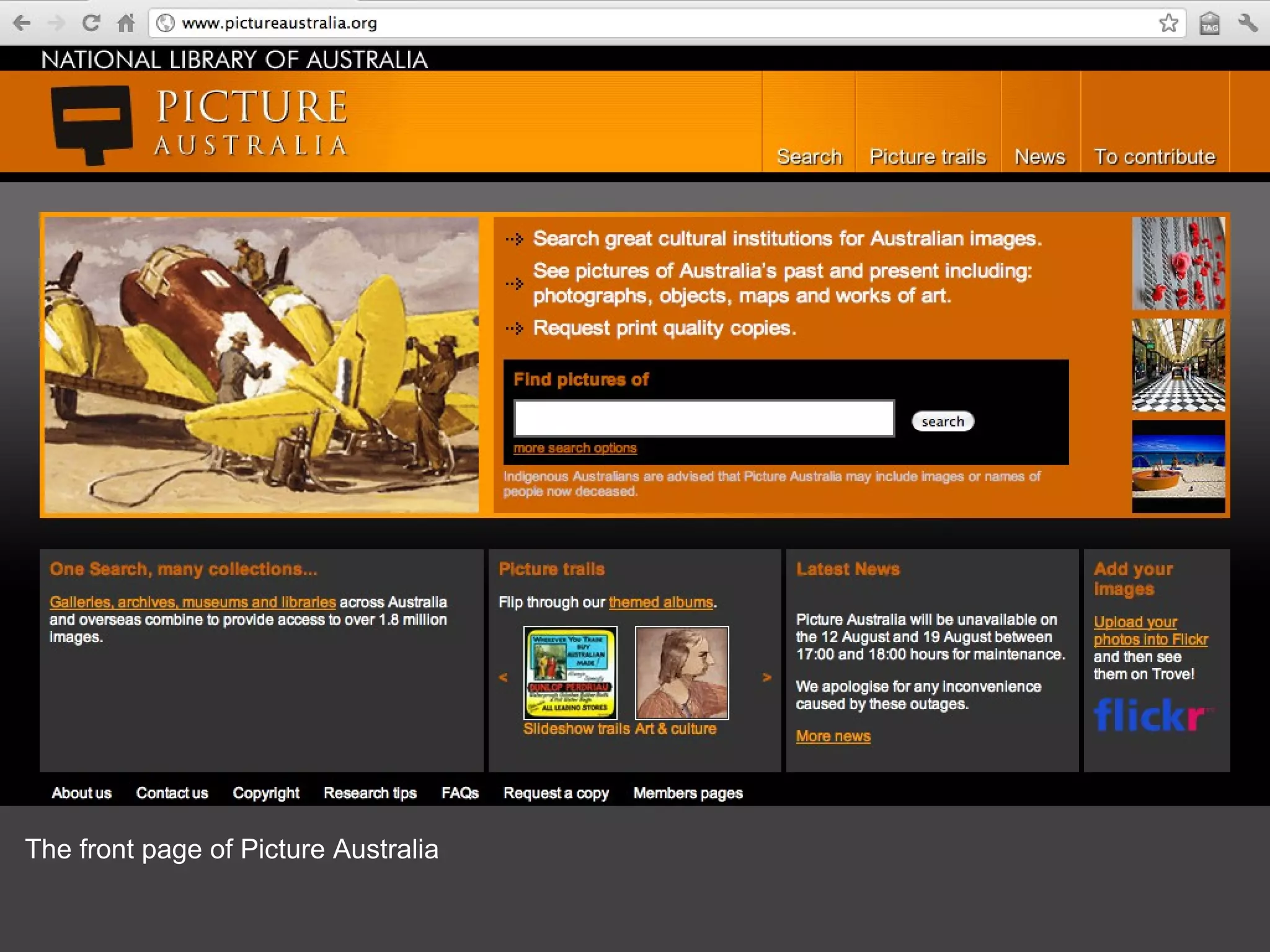Open Research tips footer link
The image size is (1270, 952).
[x=370, y=793]
